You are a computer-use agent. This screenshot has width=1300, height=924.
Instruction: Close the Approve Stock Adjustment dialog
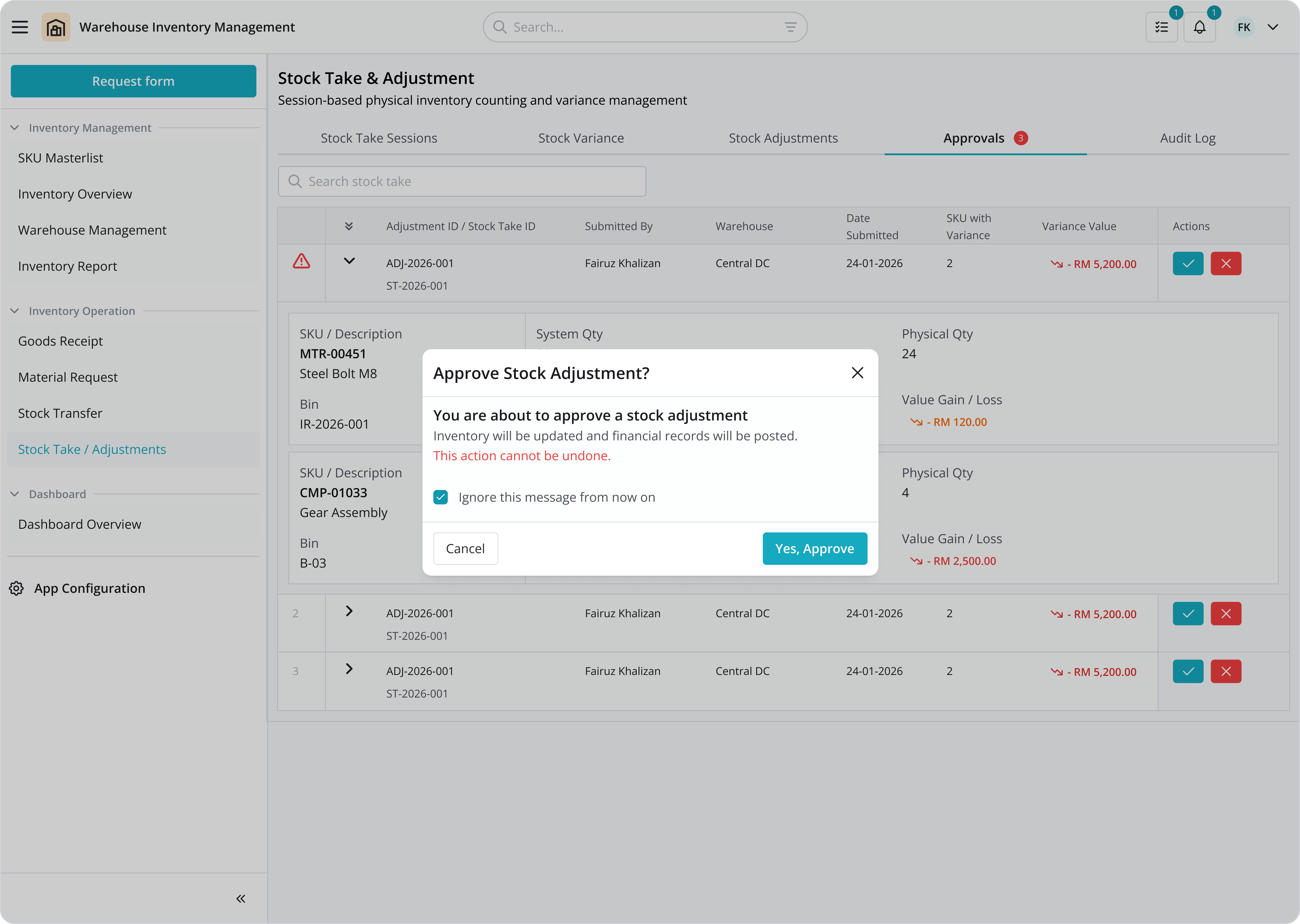click(857, 373)
